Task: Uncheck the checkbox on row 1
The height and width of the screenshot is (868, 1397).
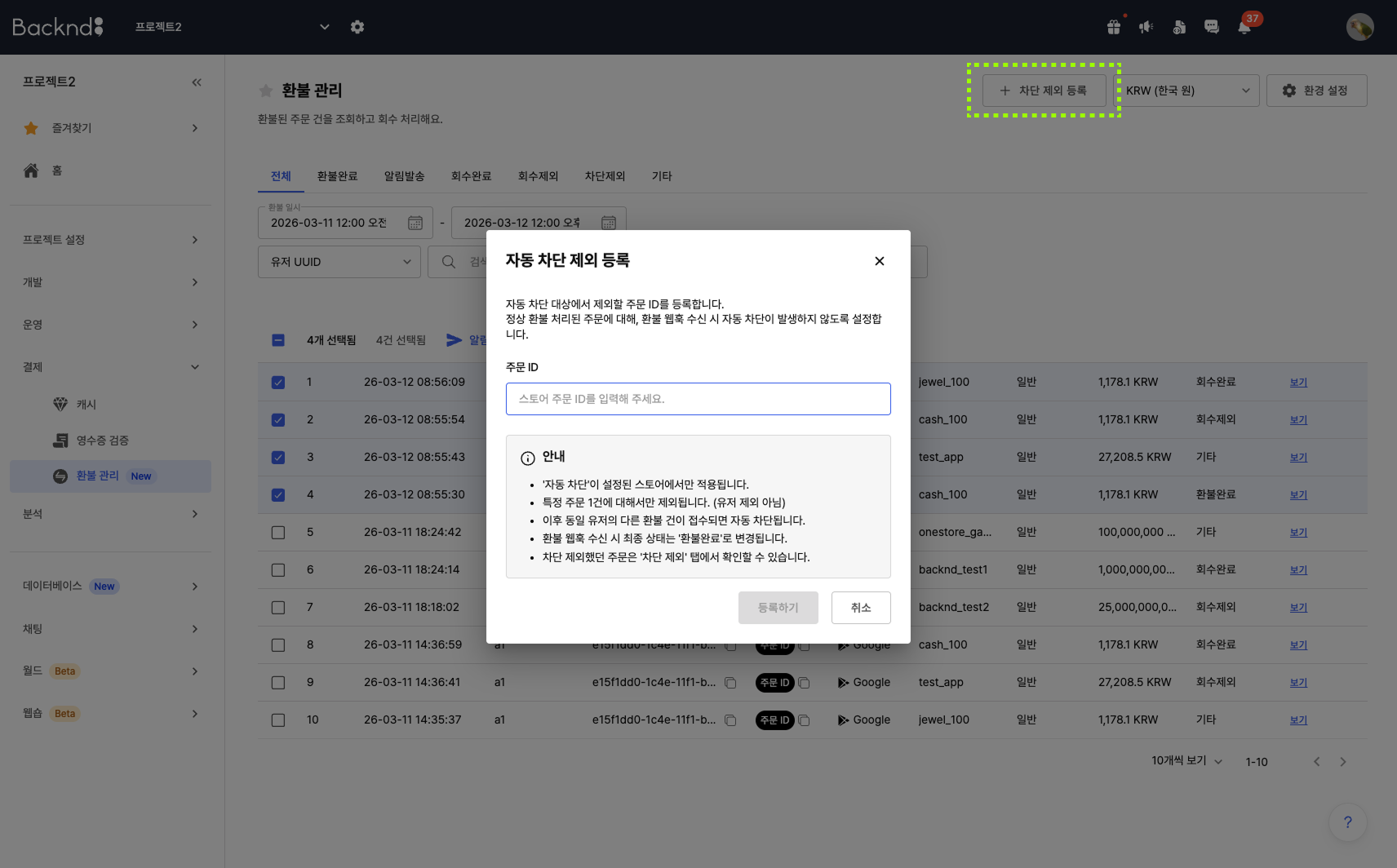Action: [x=278, y=382]
